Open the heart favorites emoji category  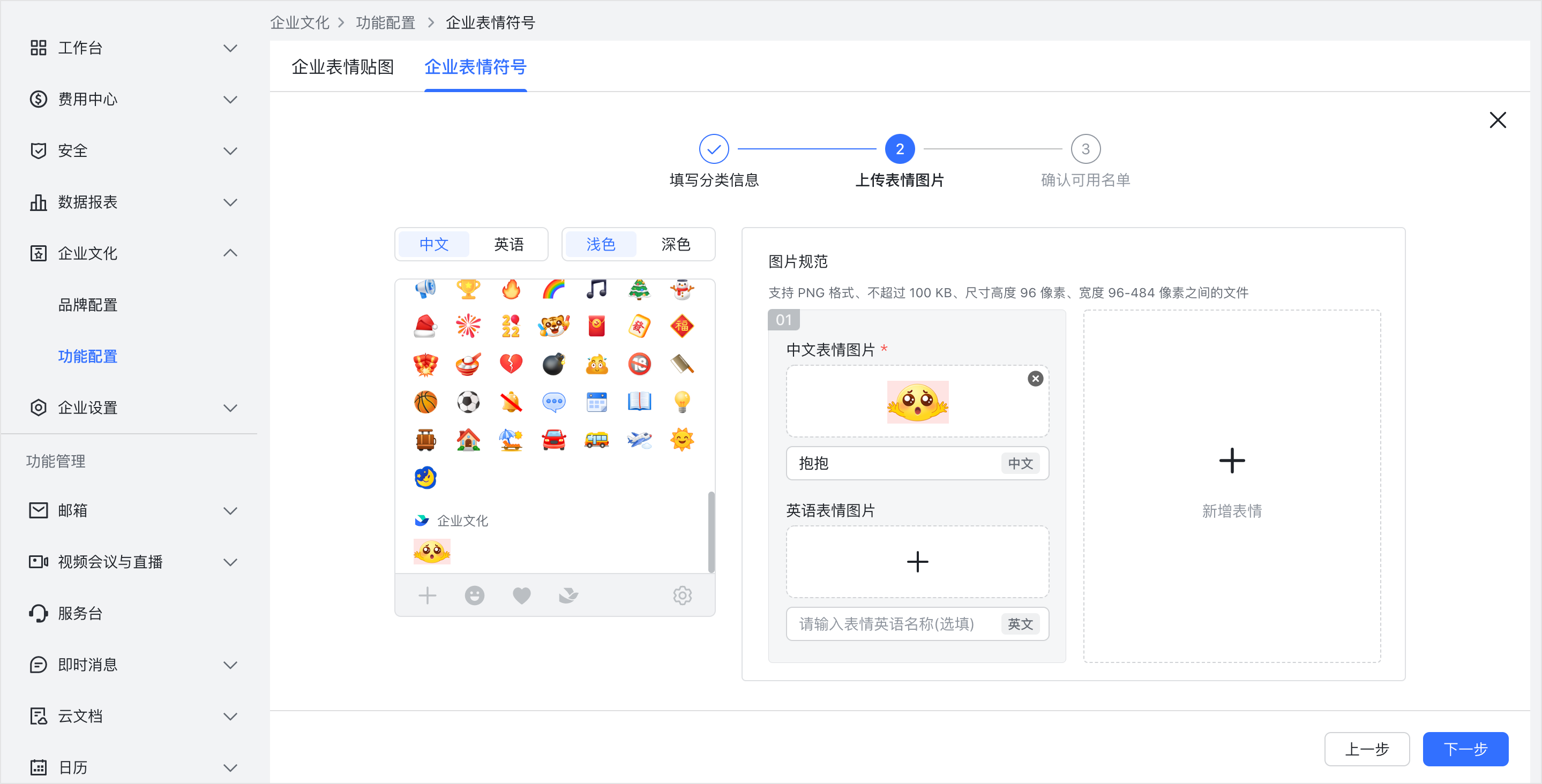tap(521, 595)
